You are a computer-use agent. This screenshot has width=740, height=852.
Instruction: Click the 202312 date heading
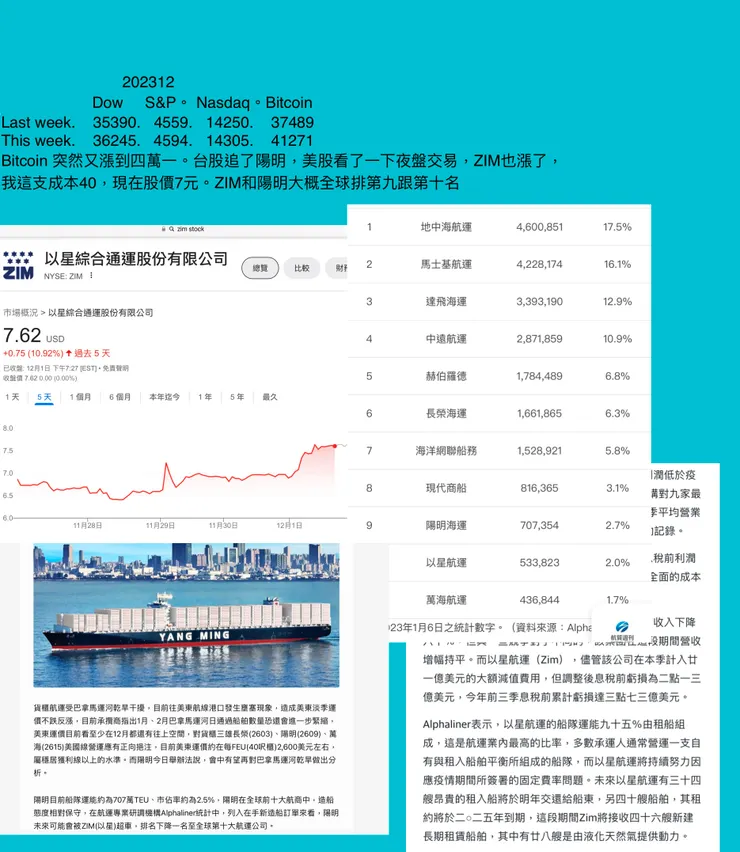(148, 82)
